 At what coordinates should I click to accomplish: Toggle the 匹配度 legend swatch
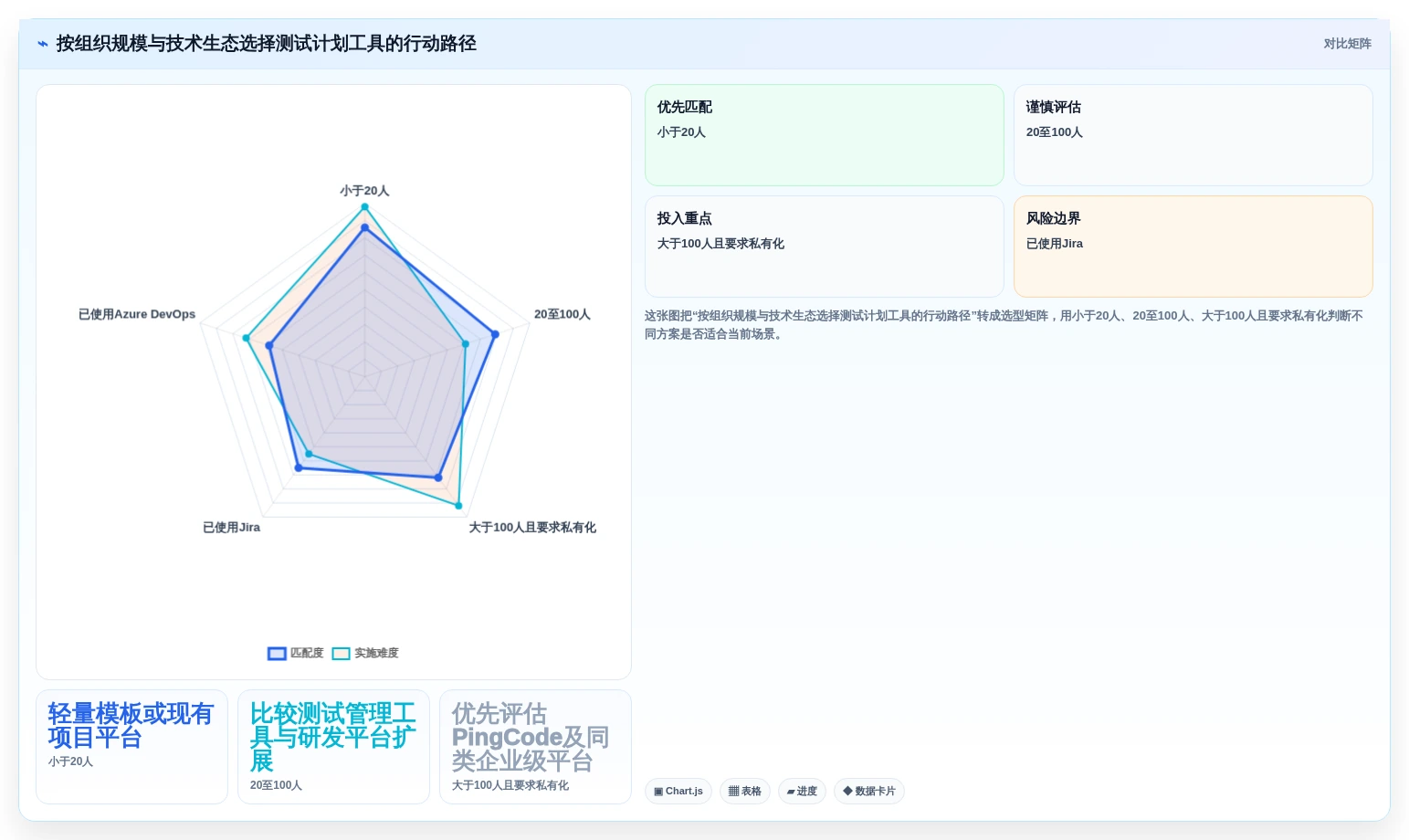[277, 654]
